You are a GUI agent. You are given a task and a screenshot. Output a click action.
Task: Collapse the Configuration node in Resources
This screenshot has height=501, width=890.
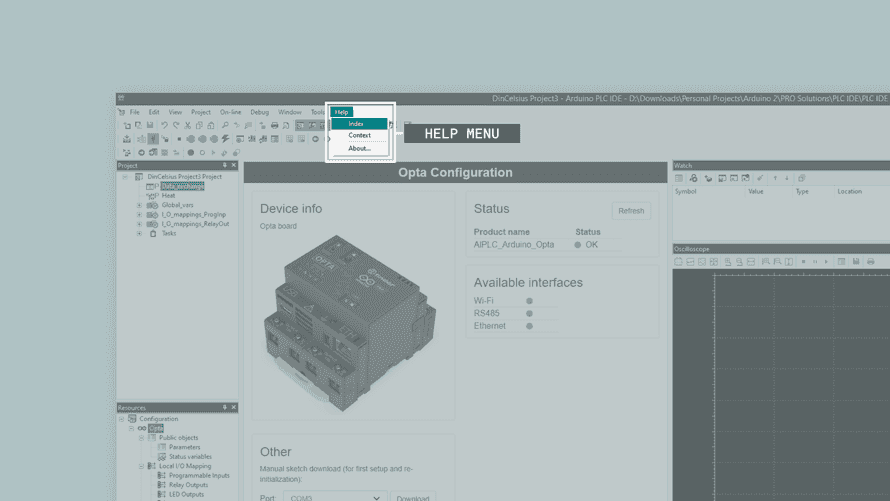pos(121,419)
